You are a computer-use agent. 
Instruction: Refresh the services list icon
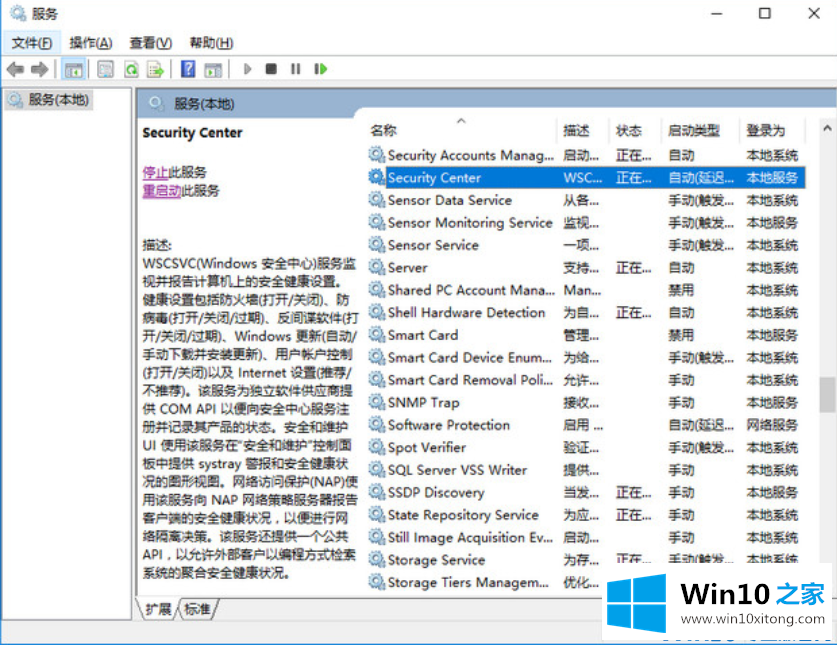click(131, 69)
